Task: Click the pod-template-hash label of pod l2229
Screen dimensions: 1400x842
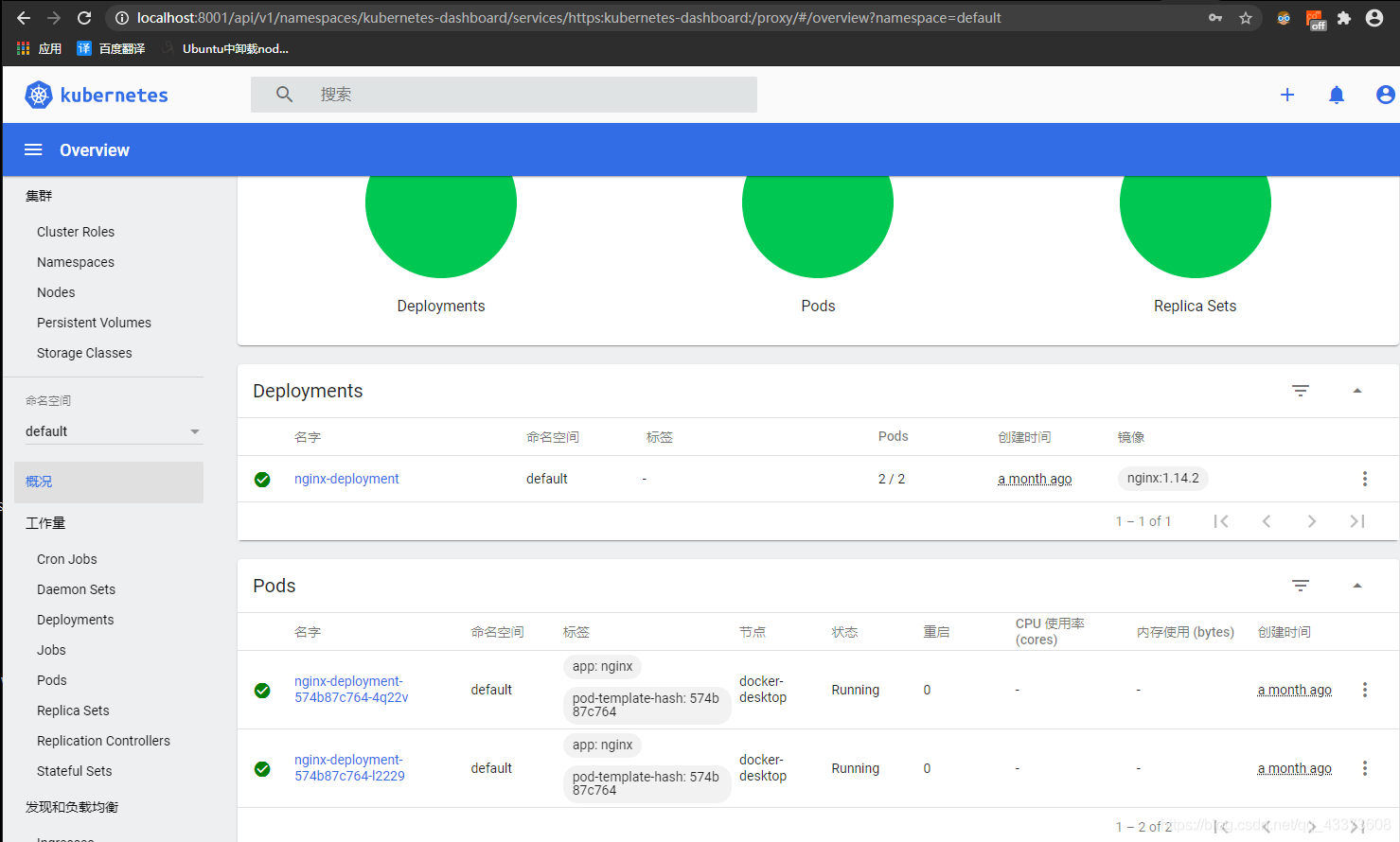Action: point(647,783)
